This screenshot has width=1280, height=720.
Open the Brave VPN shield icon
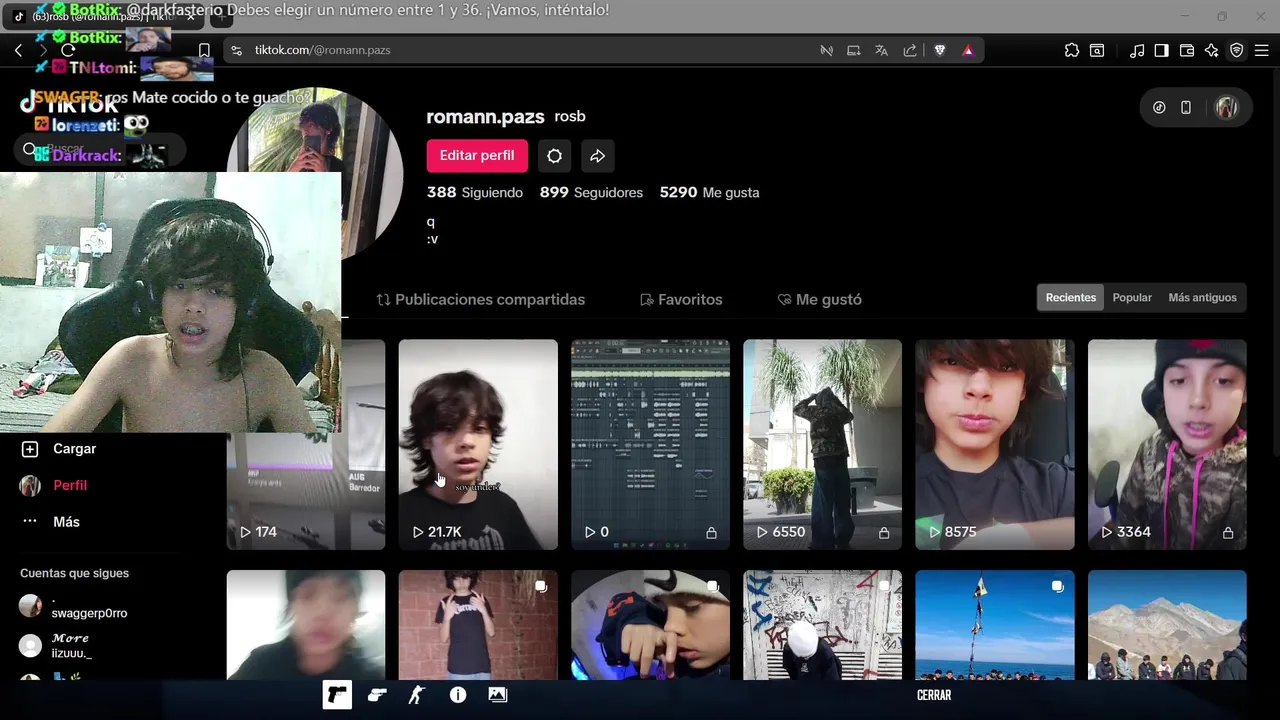1237,50
